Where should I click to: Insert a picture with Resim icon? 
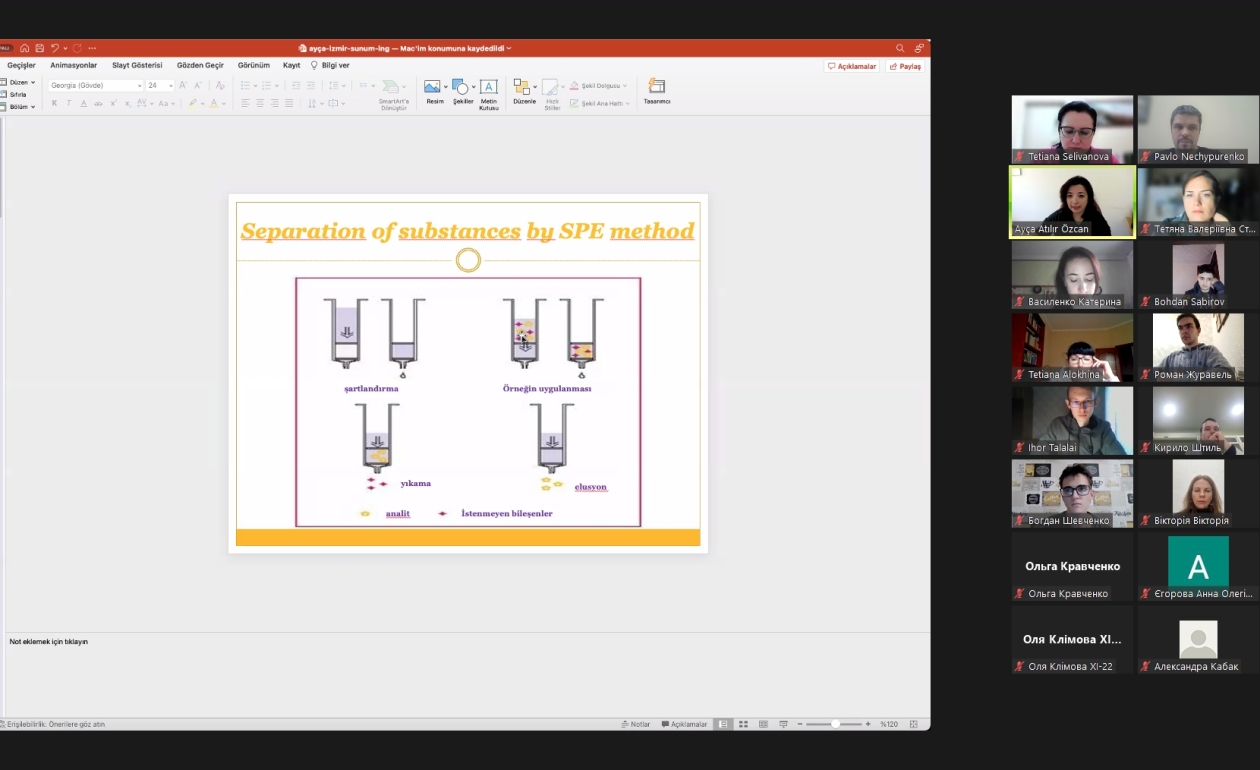(x=434, y=90)
